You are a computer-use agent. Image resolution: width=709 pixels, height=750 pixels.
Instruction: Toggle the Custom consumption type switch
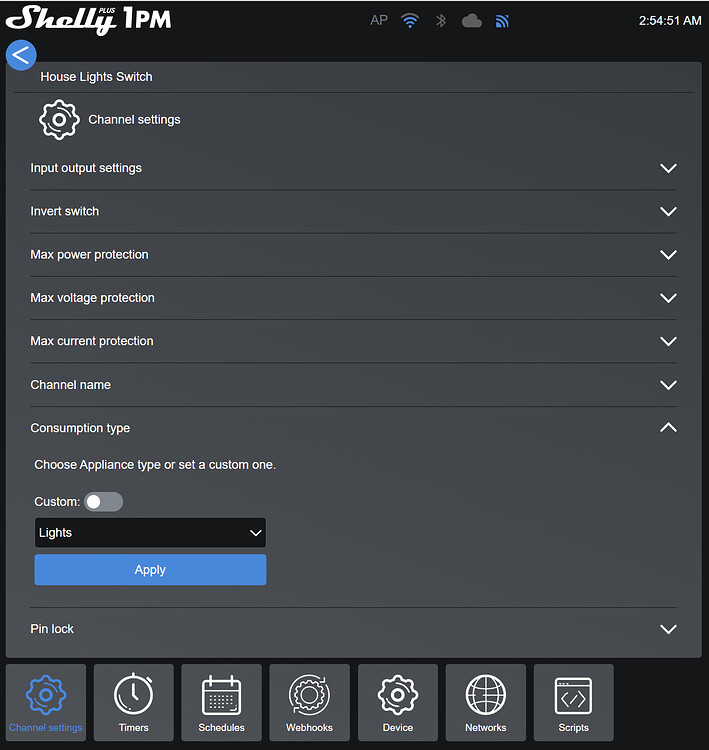(103, 502)
